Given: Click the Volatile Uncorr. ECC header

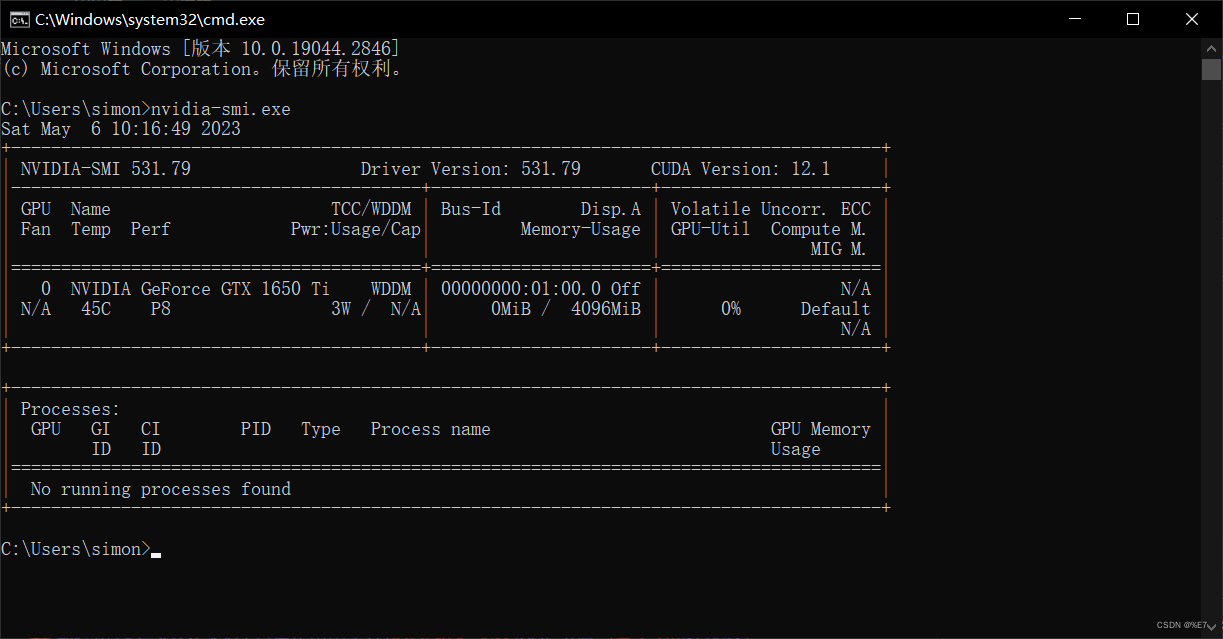Looking at the screenshot, I should click(x=771, y=209).
